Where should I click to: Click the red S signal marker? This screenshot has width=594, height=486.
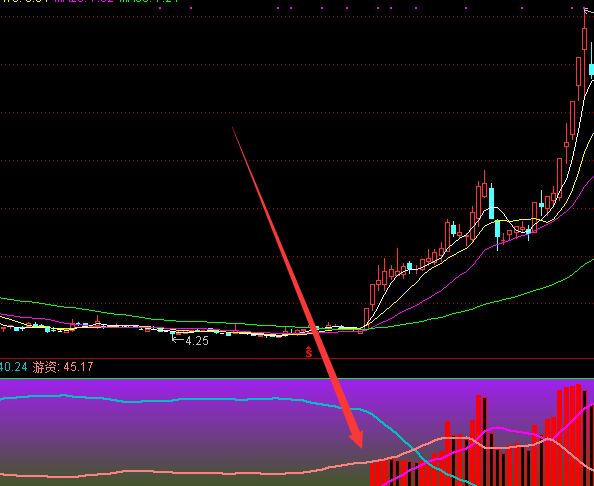tap(309, 352)
